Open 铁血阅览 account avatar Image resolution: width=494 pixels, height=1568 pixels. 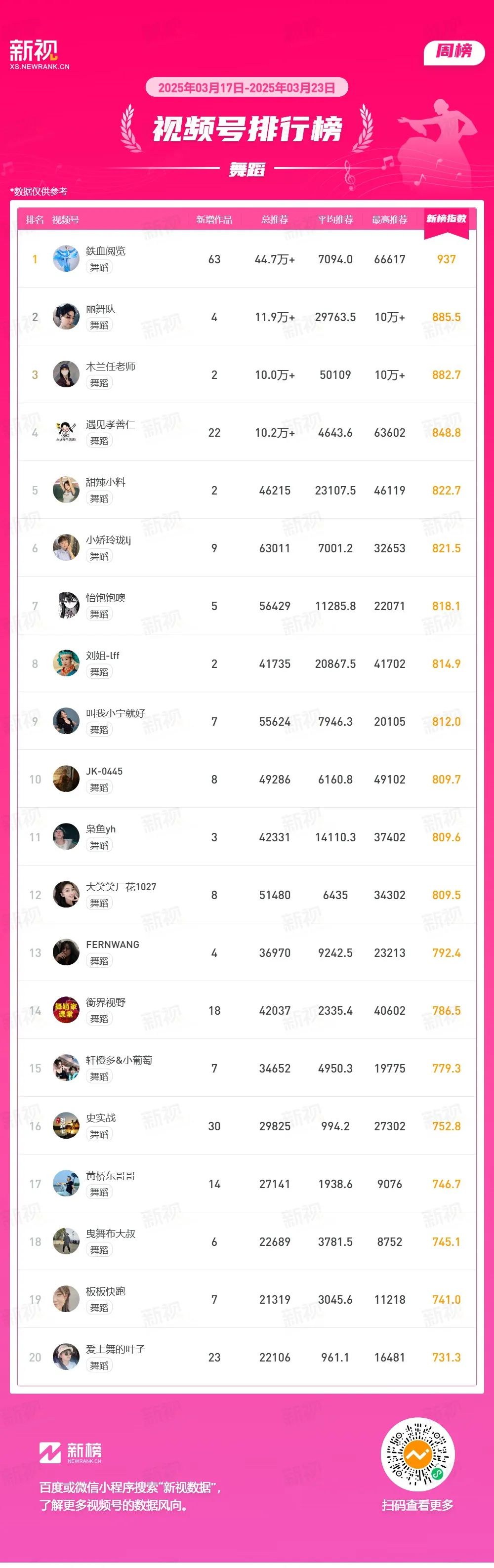click(x=66, y=259)
